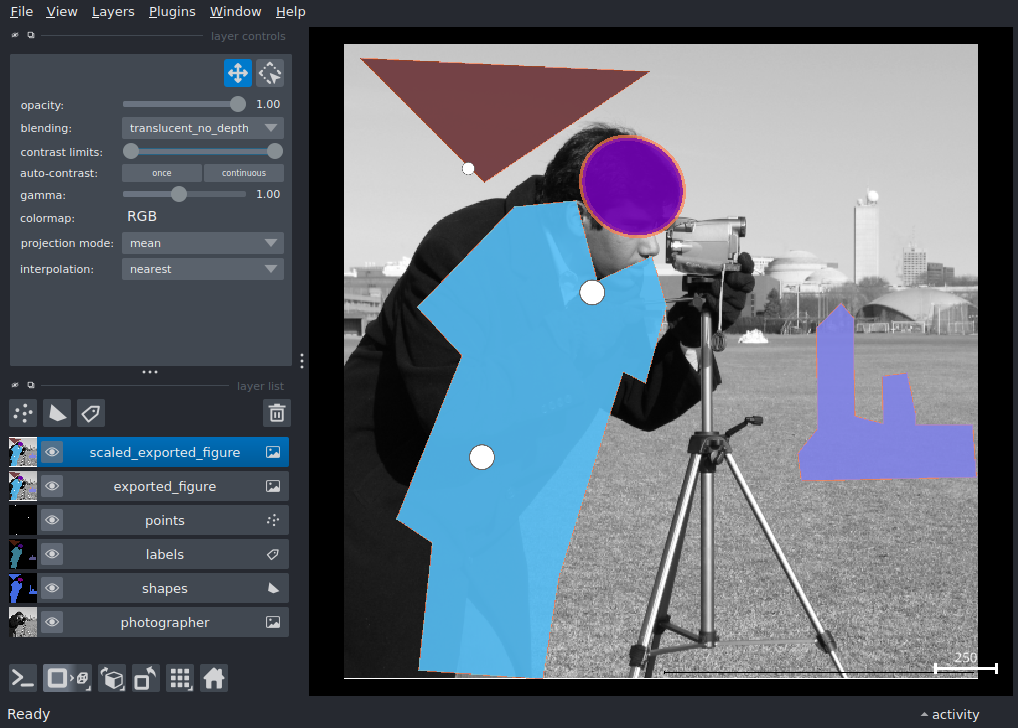Delete selected layer with trash icon
This screenshot has height=728, width=1018.
click(277, 413)
